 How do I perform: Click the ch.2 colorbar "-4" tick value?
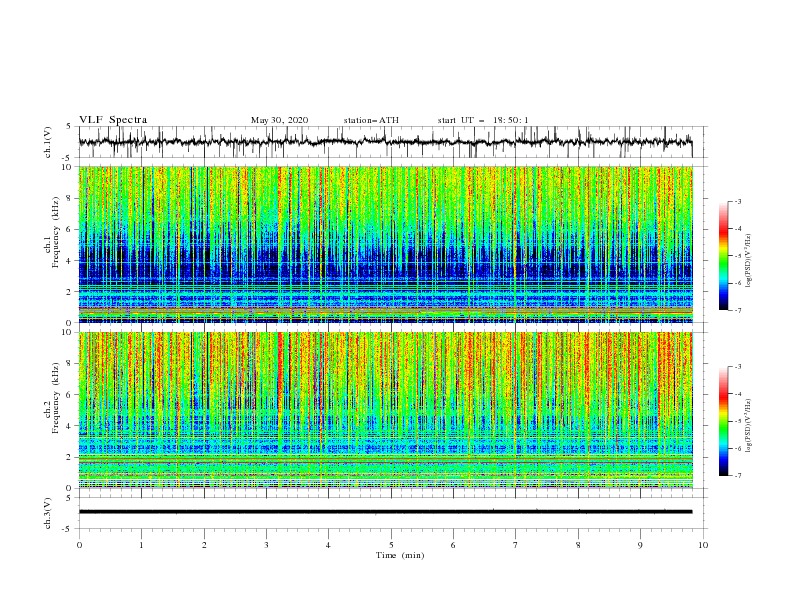(738, 394)
